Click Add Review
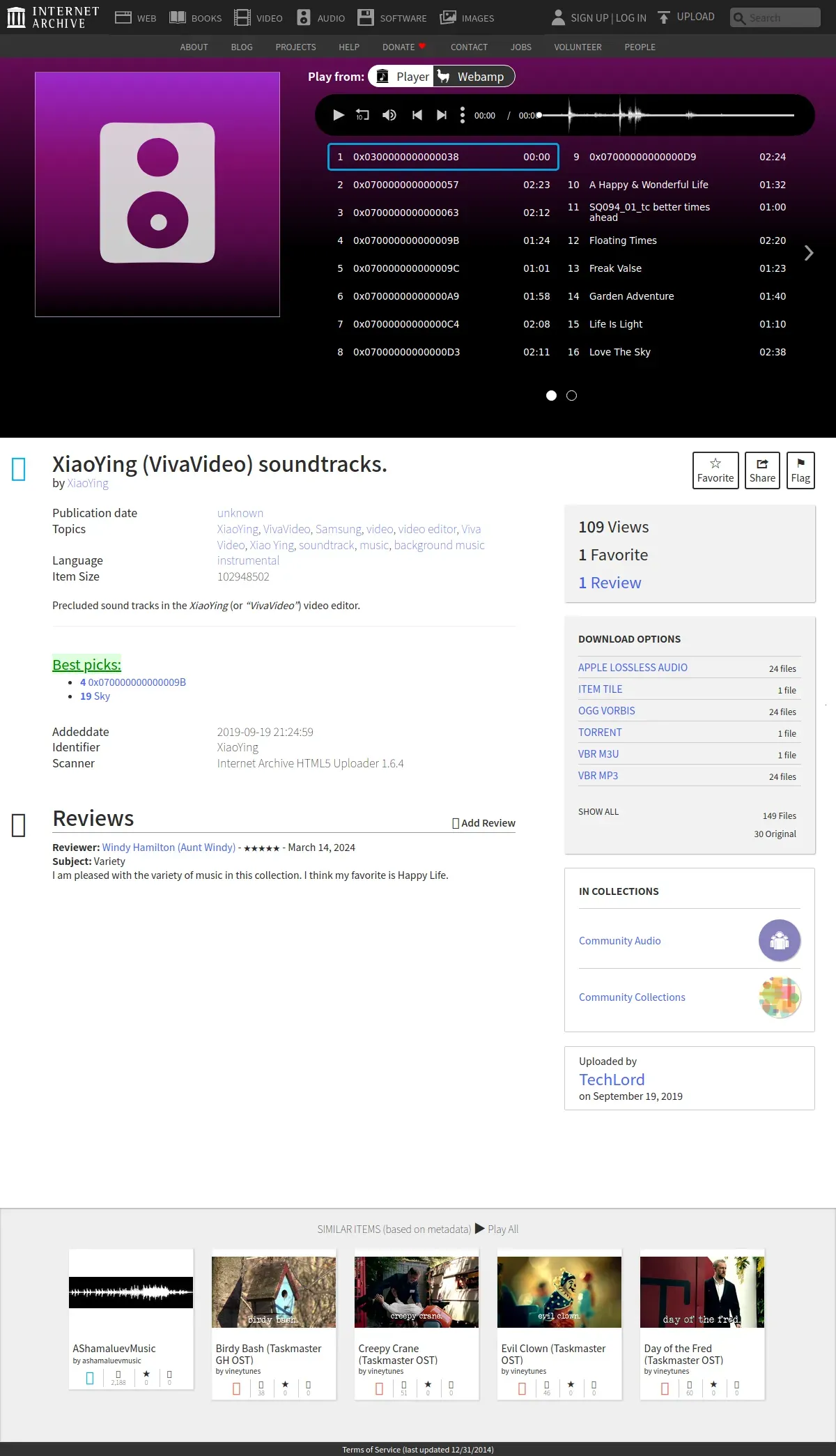Viewport: 836px width, 1456px height. pos(484,823)
